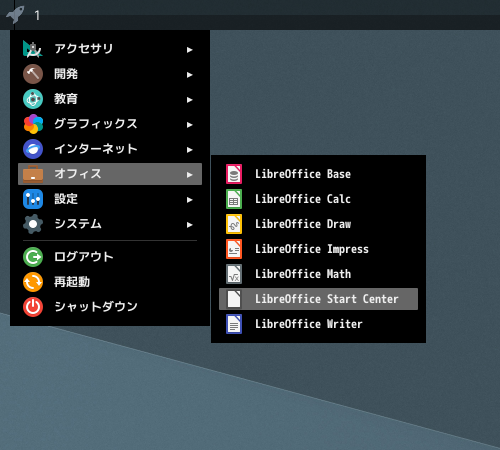Click the orange 再起動 restart icon
500x450 pixels.
pyautogui.click(x=33, y=282)
